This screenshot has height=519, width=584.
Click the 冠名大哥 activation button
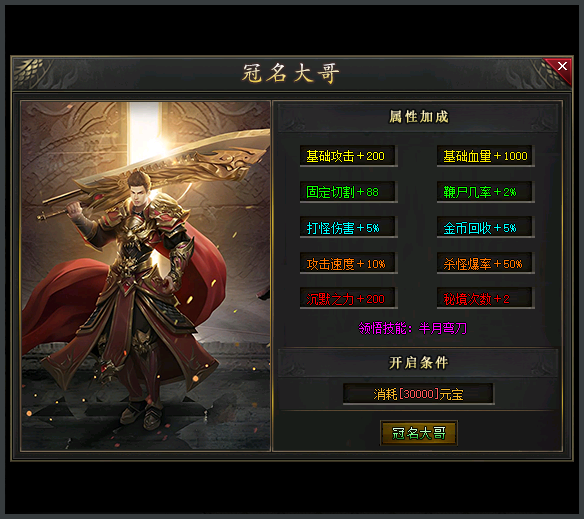click(x=419, y=433)
